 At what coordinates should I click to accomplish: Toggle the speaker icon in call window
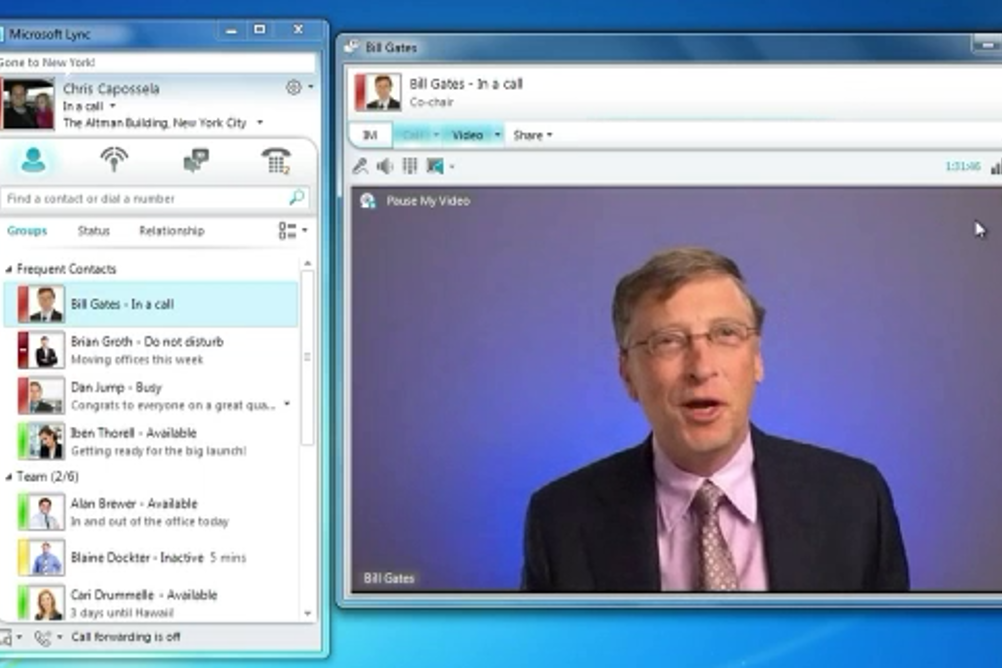click(x=385, y=166)
